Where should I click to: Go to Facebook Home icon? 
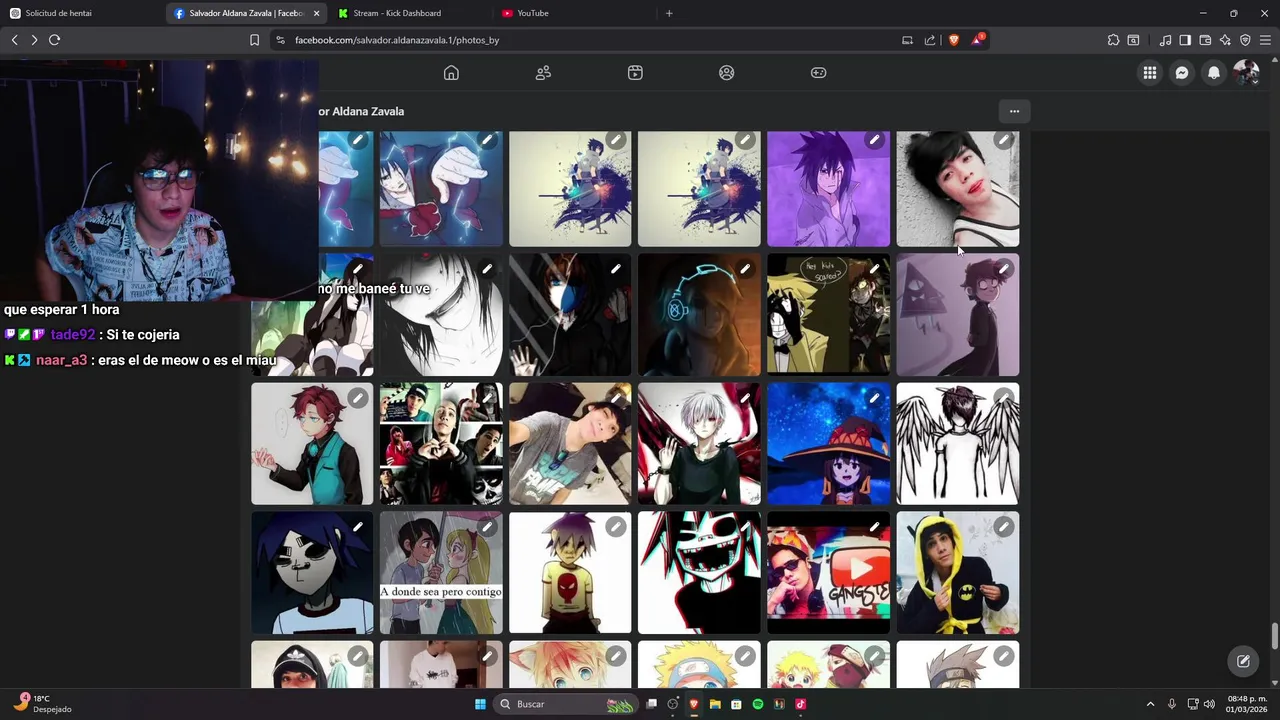[x=451, y=73]
